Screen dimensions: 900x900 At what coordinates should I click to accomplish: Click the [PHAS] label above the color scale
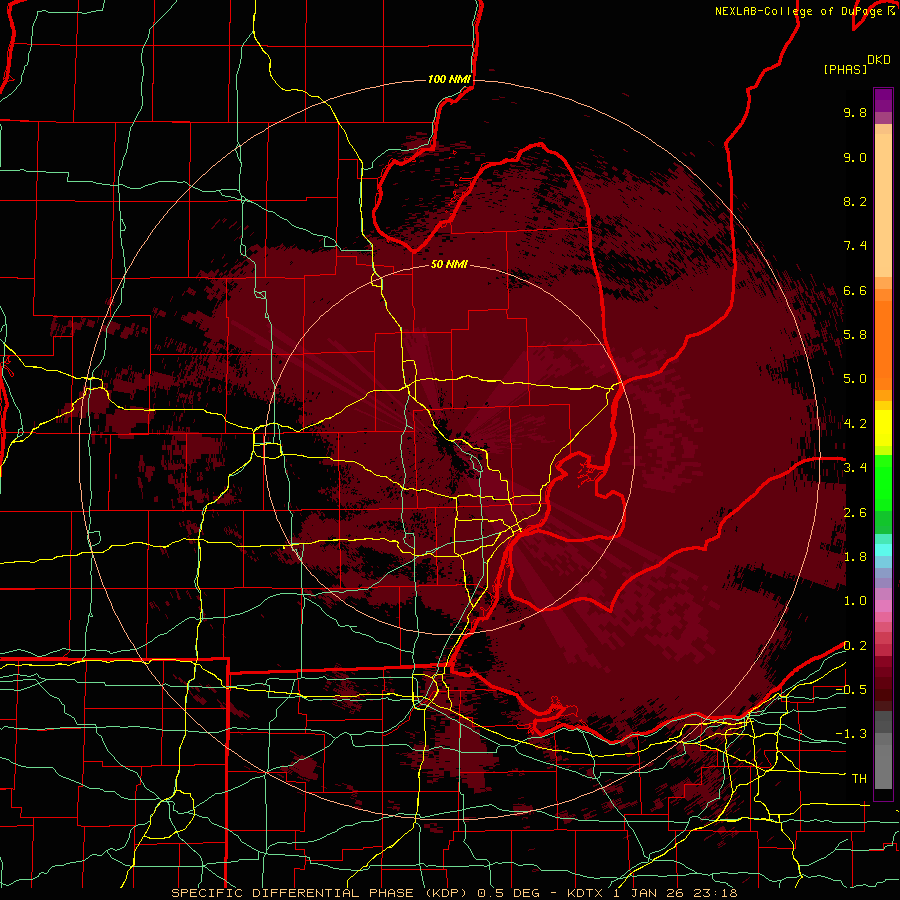tap(845, 70)
